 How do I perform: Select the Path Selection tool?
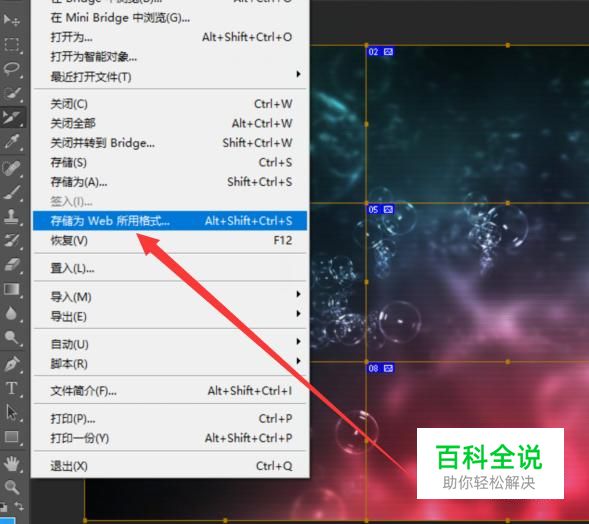[x=12, y=412]
